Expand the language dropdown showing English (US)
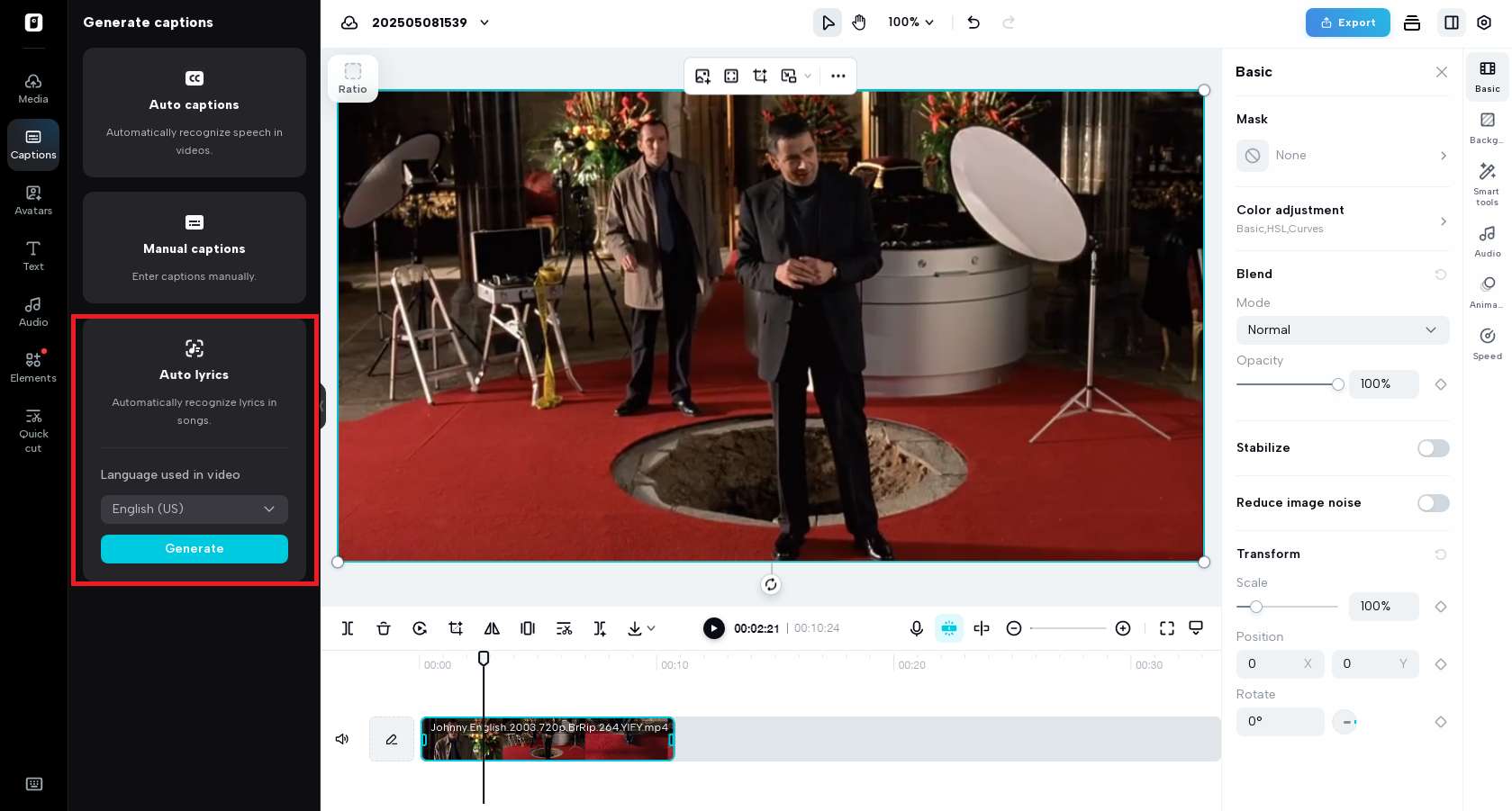 [x=194, y=509]
